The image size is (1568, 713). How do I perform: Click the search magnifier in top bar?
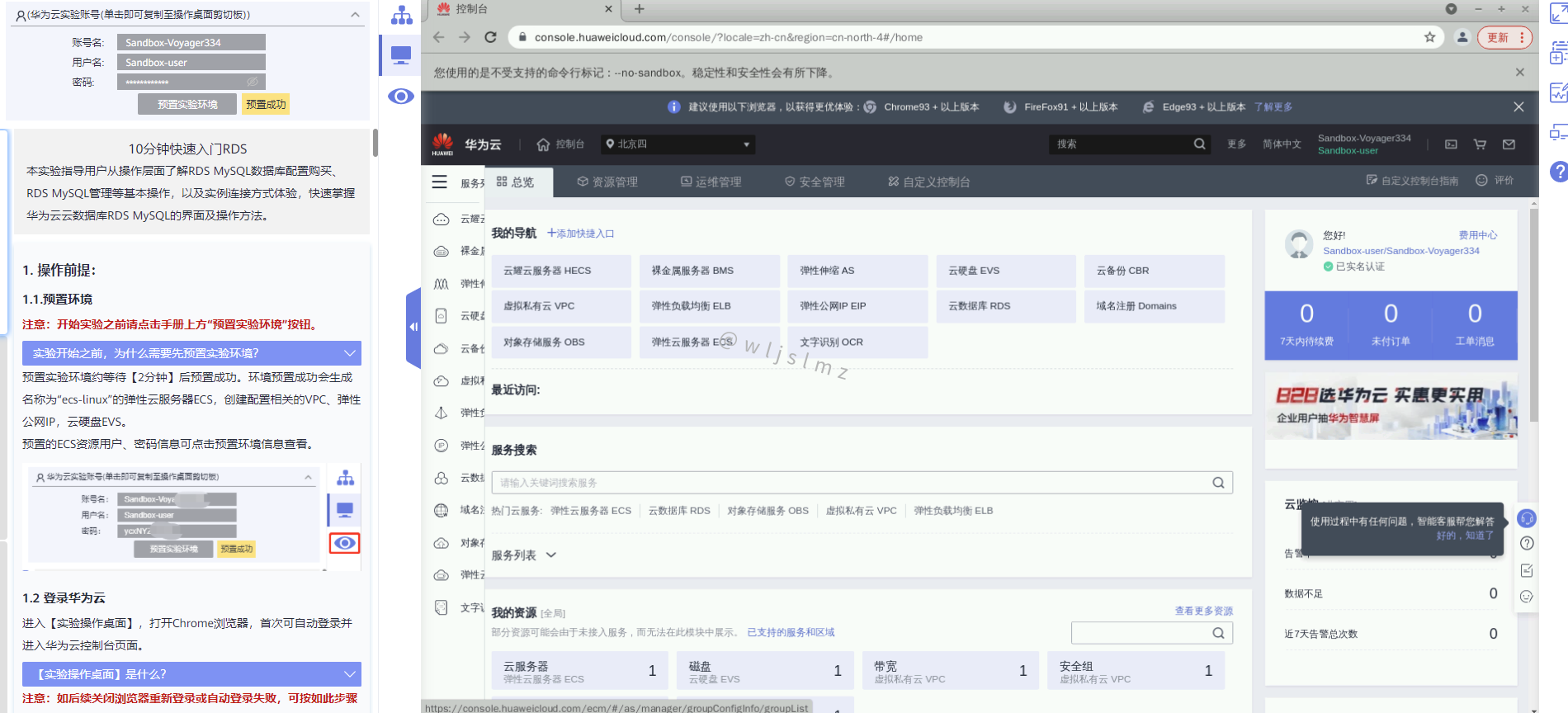(x=1199, y=144)
